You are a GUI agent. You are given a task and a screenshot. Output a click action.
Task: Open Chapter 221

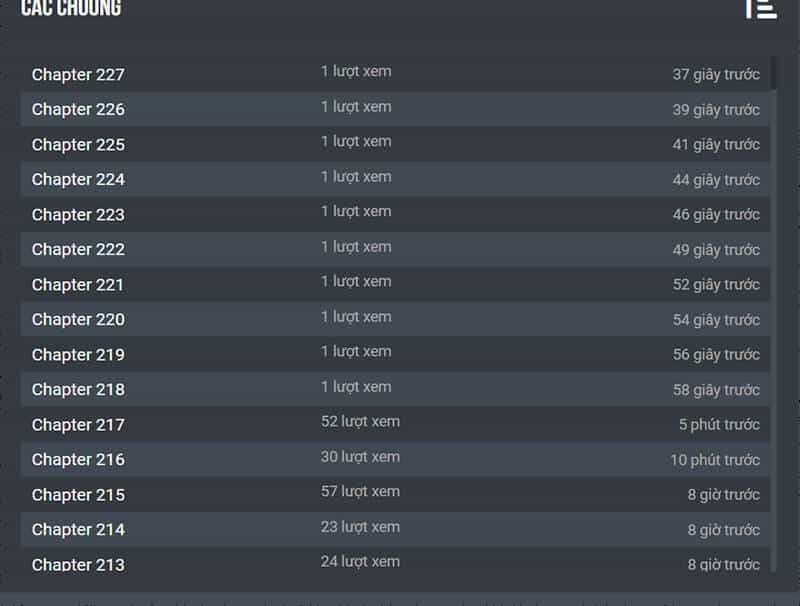pyautogui.click(x=78, y=285)
